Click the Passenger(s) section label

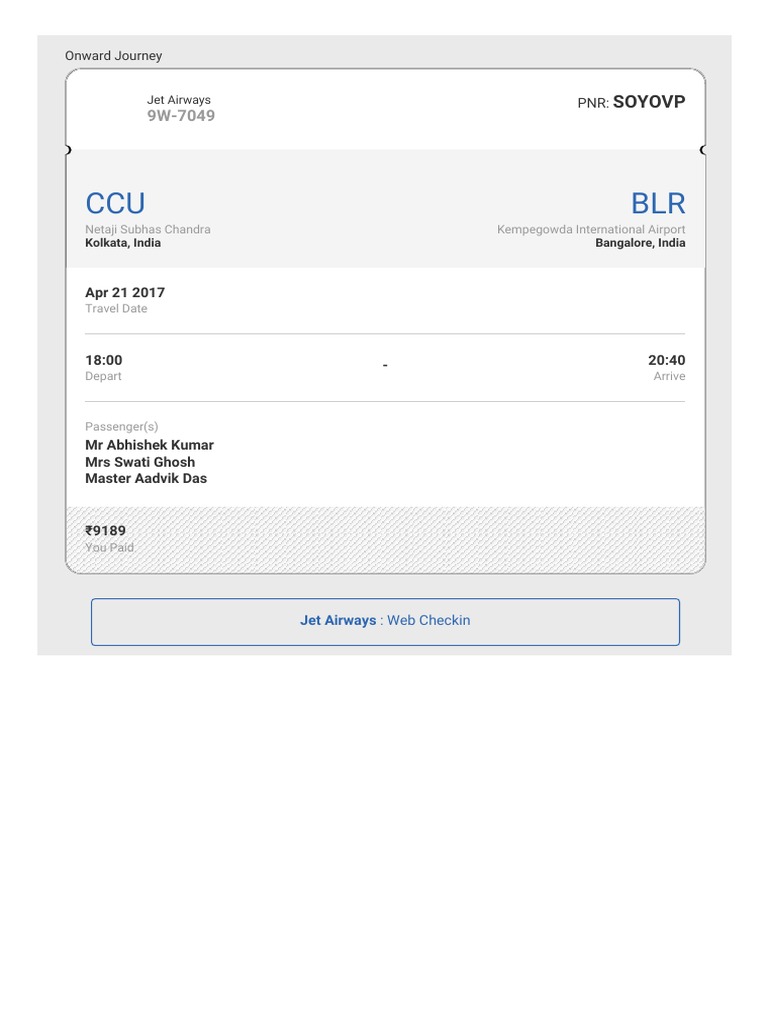(x=121, y=426)
